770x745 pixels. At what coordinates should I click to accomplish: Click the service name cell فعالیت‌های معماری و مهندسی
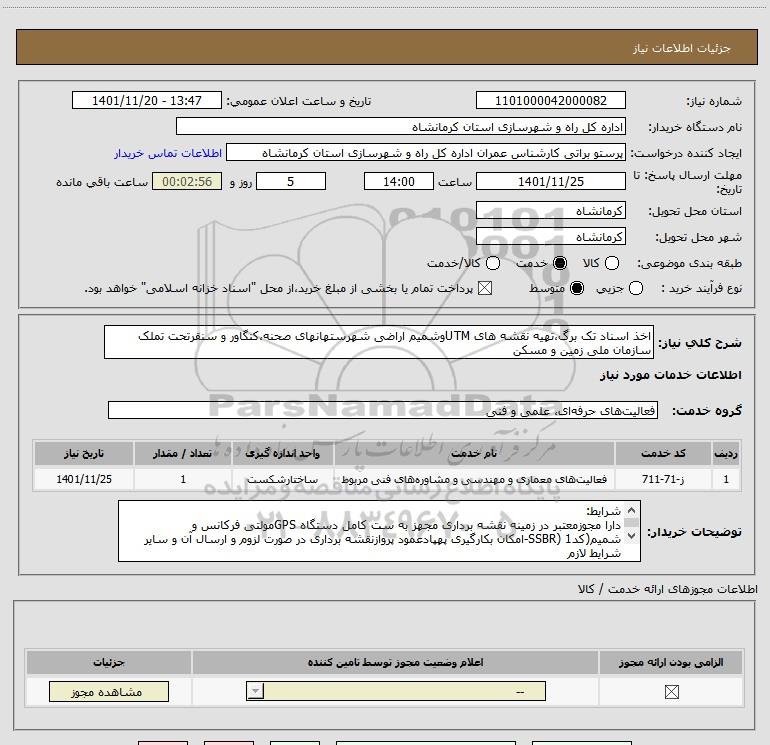[x=474, y=479]
